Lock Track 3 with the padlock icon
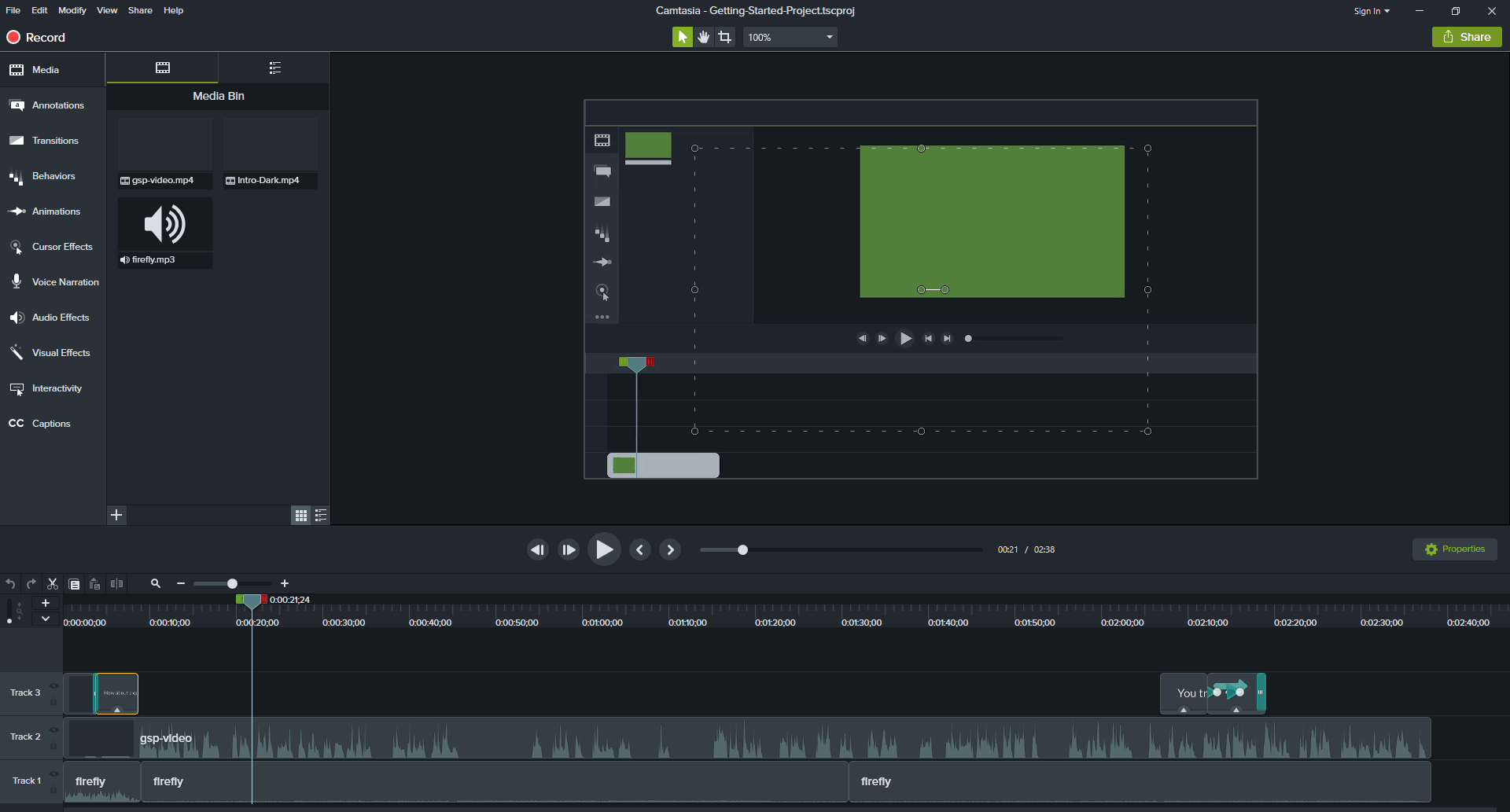 pos(53,702)
